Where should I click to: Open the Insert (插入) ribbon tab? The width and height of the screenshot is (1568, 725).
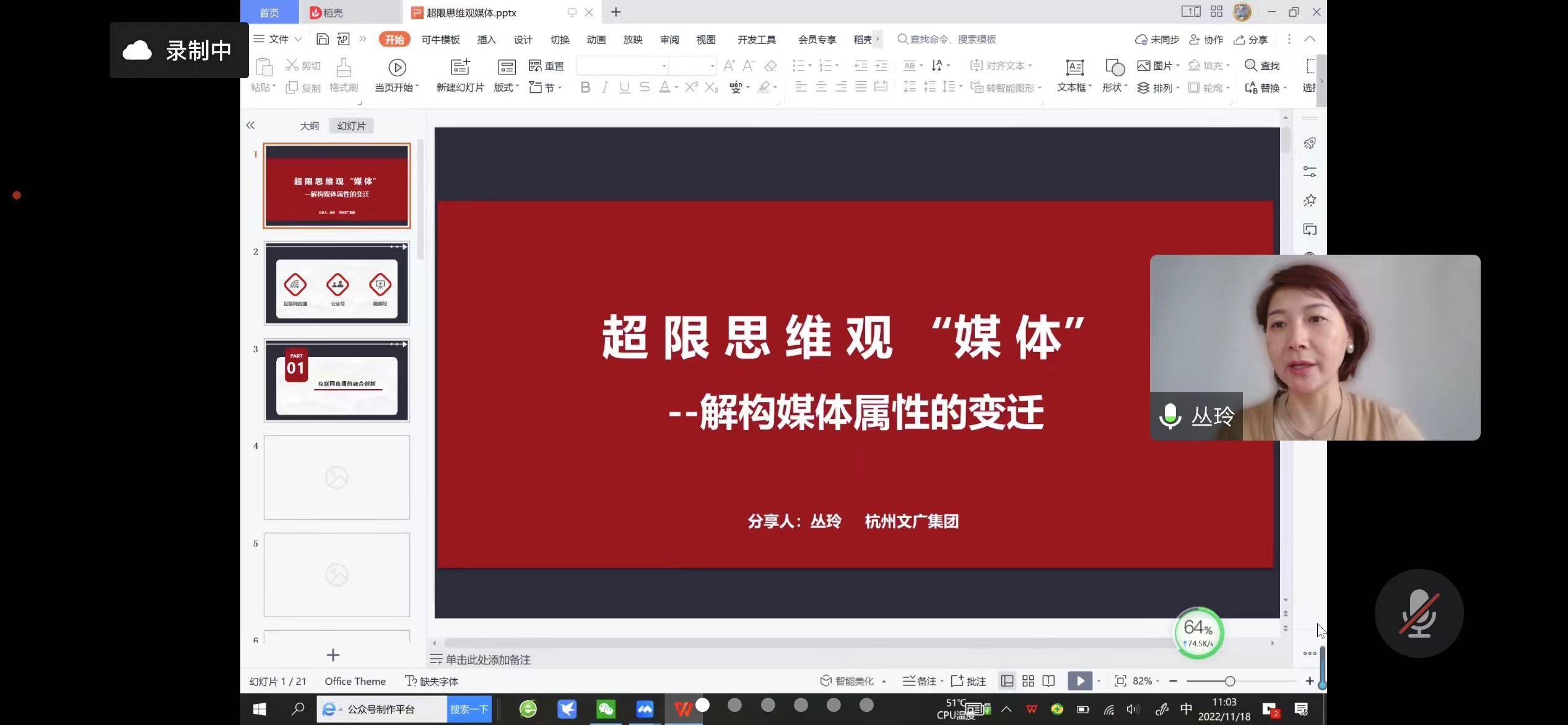486,40
